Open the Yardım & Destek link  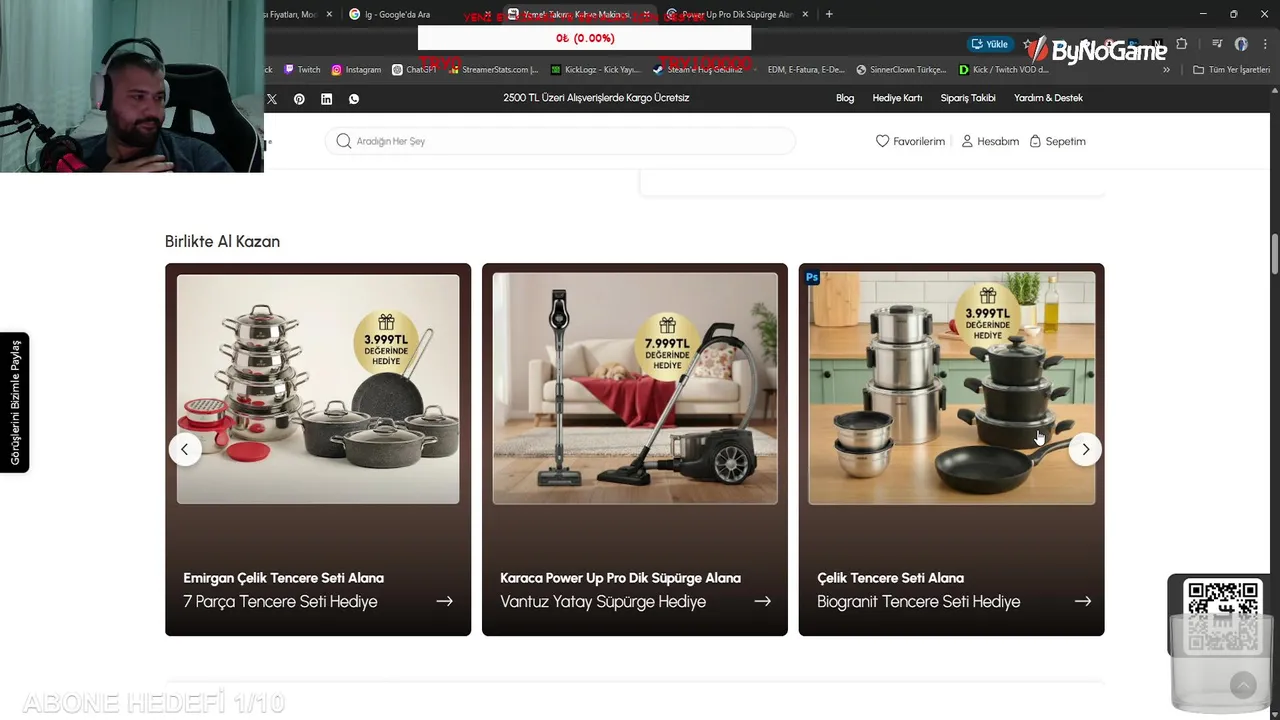(1048, 98)
